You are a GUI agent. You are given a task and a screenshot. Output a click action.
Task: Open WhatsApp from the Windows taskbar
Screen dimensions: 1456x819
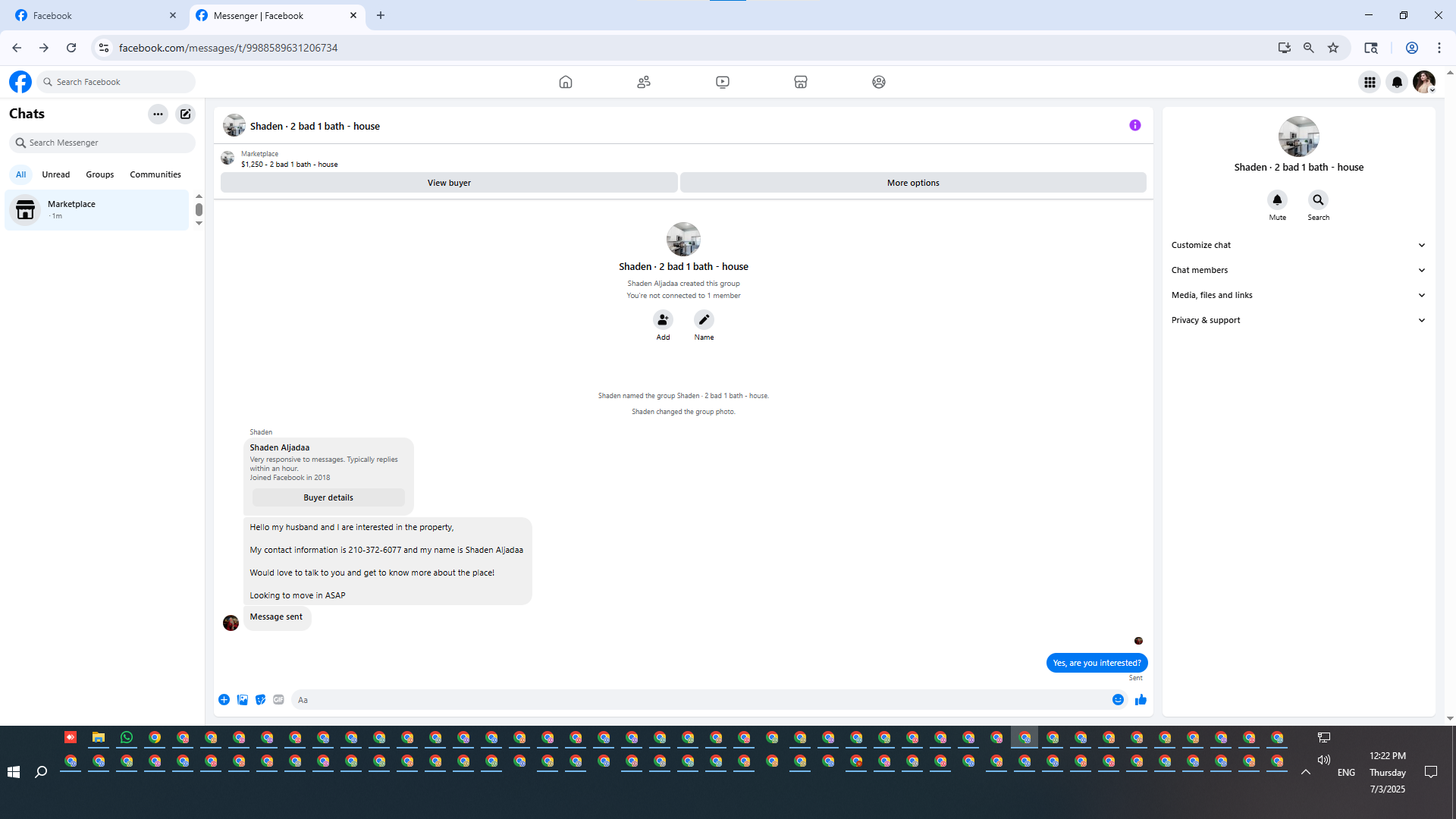127,737
